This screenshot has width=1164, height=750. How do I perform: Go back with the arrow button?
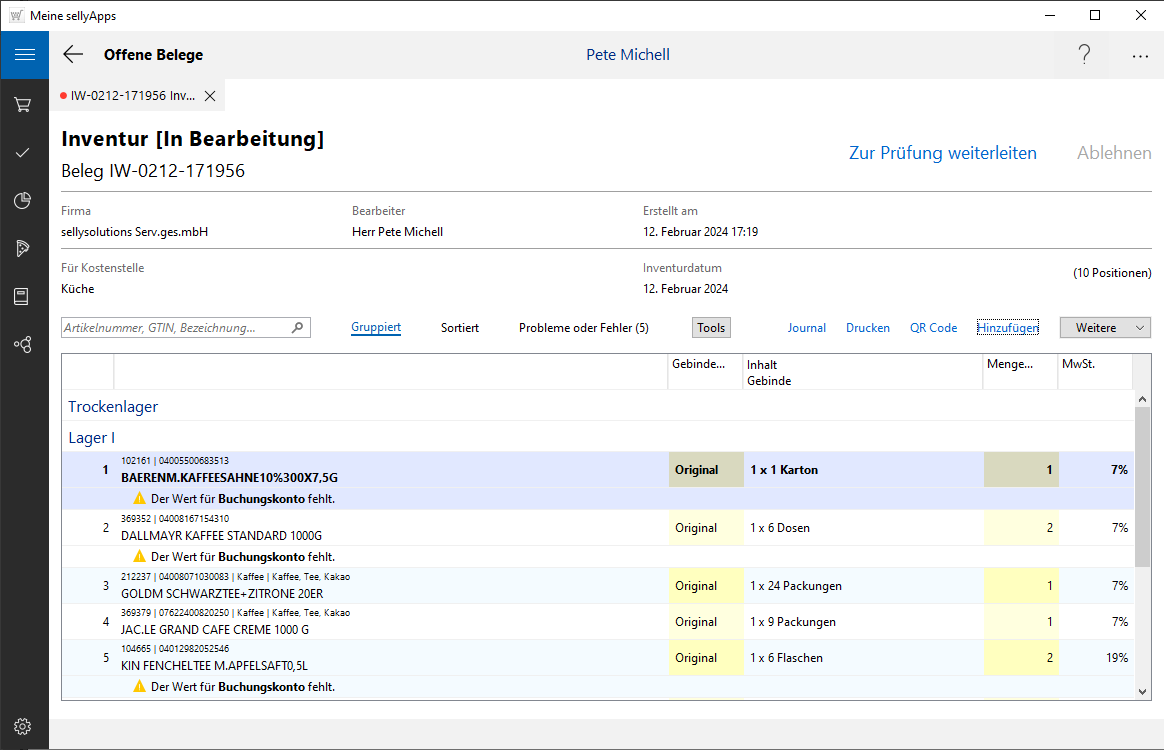tap(73, 55)
